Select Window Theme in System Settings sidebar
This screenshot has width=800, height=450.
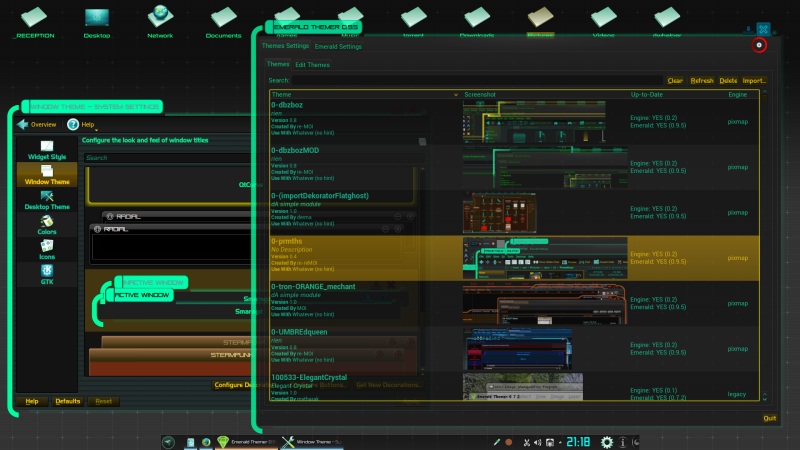click(47, 175)
